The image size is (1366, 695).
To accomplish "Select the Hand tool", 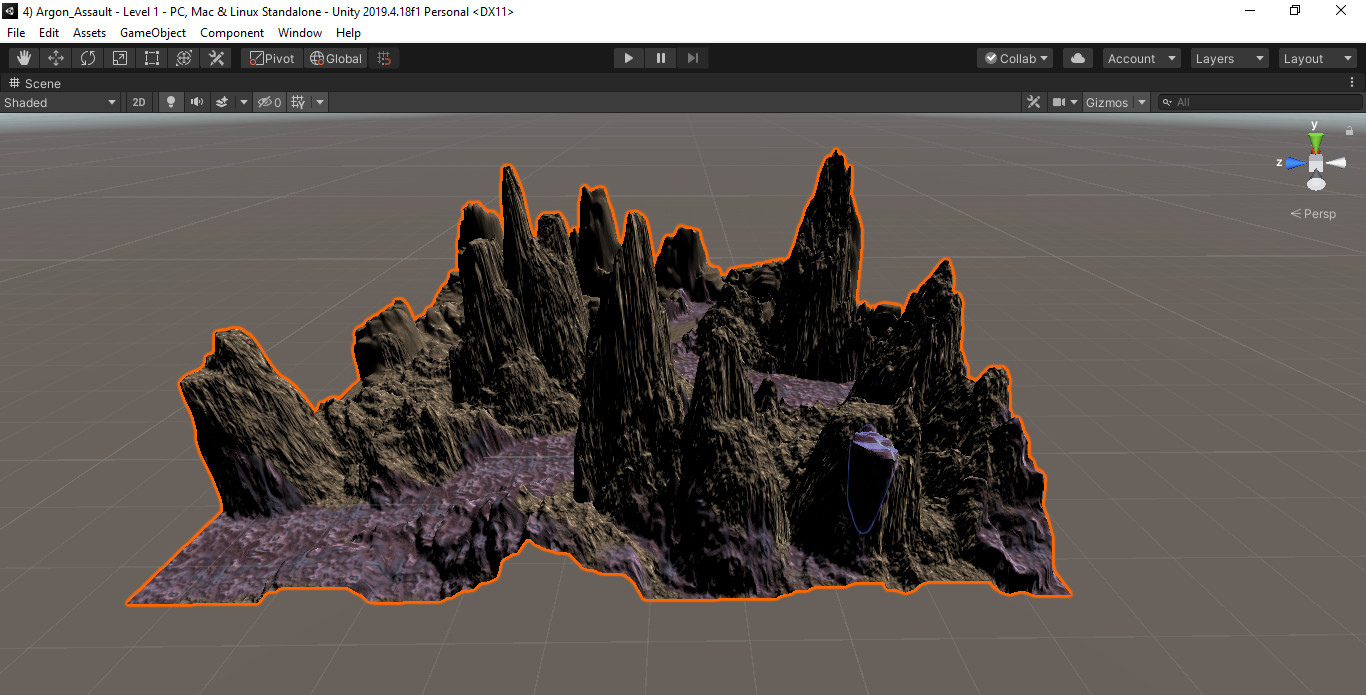I will (x=24, y=58).
